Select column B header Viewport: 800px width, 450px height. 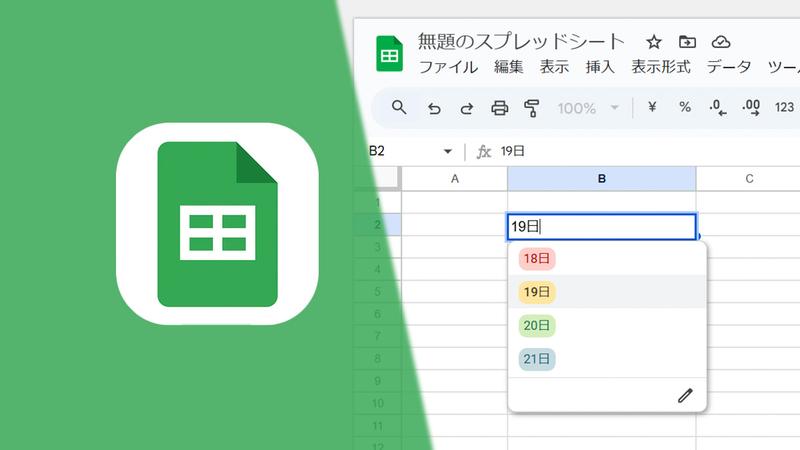pyautogui.click(x=602, y=179)
